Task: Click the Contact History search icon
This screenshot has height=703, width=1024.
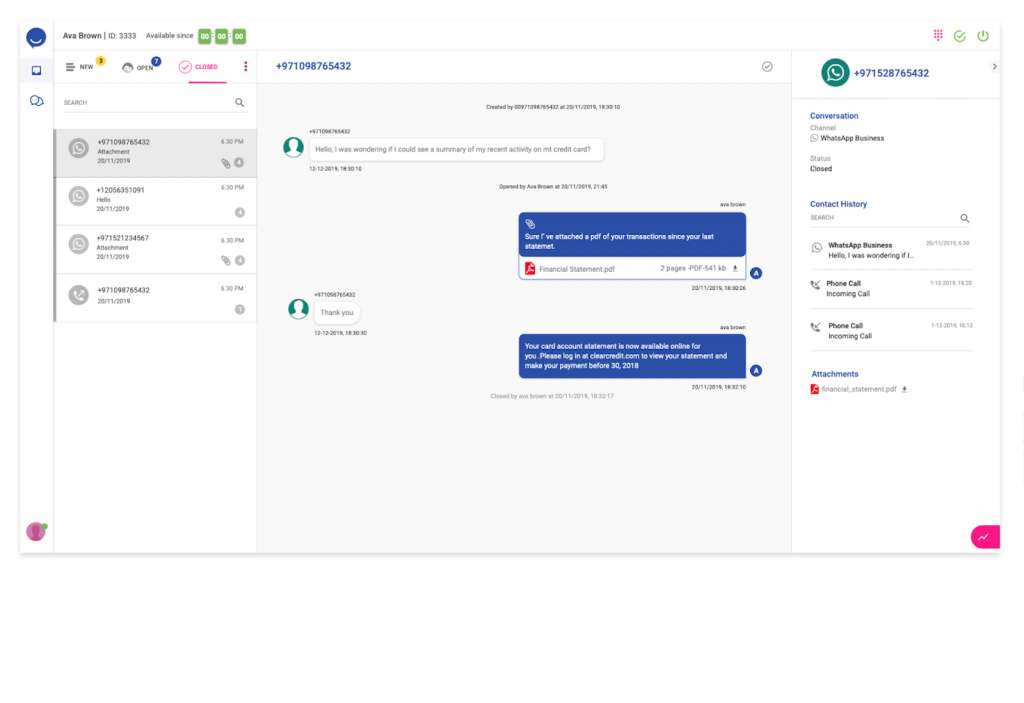Action: [965, 218]
